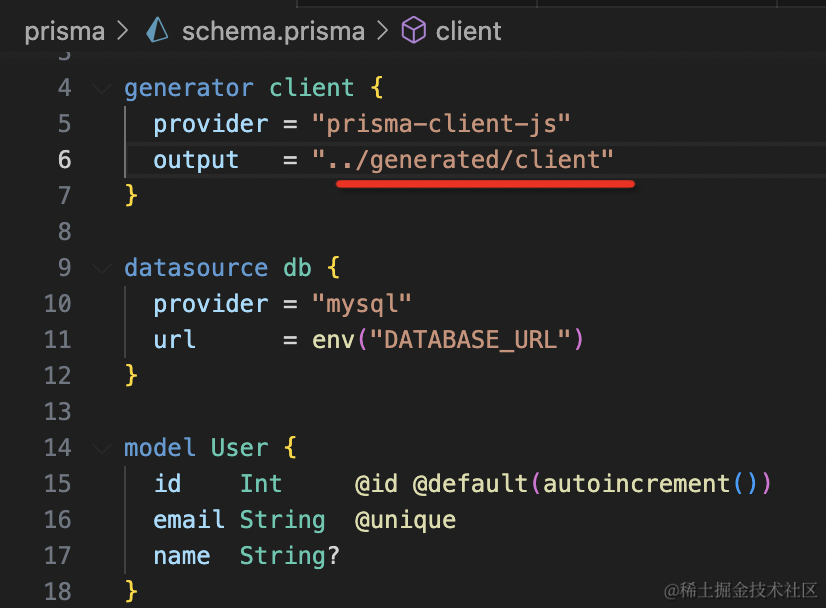Click the @unique attribute on email field

coord(405,520)
